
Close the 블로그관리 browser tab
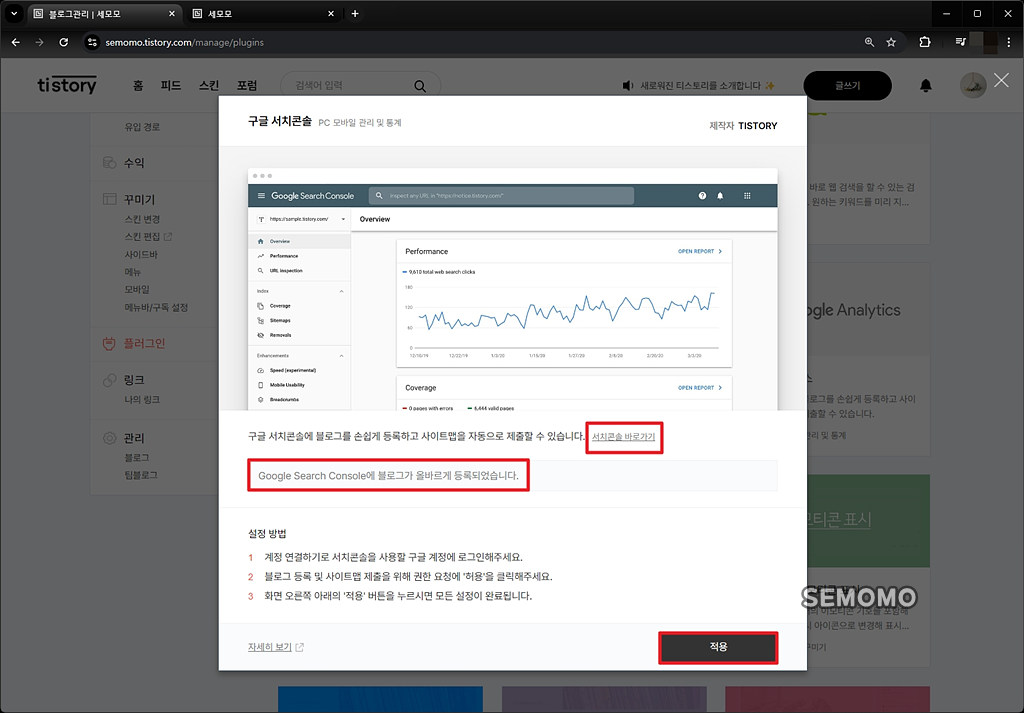[x=172, y=14]
